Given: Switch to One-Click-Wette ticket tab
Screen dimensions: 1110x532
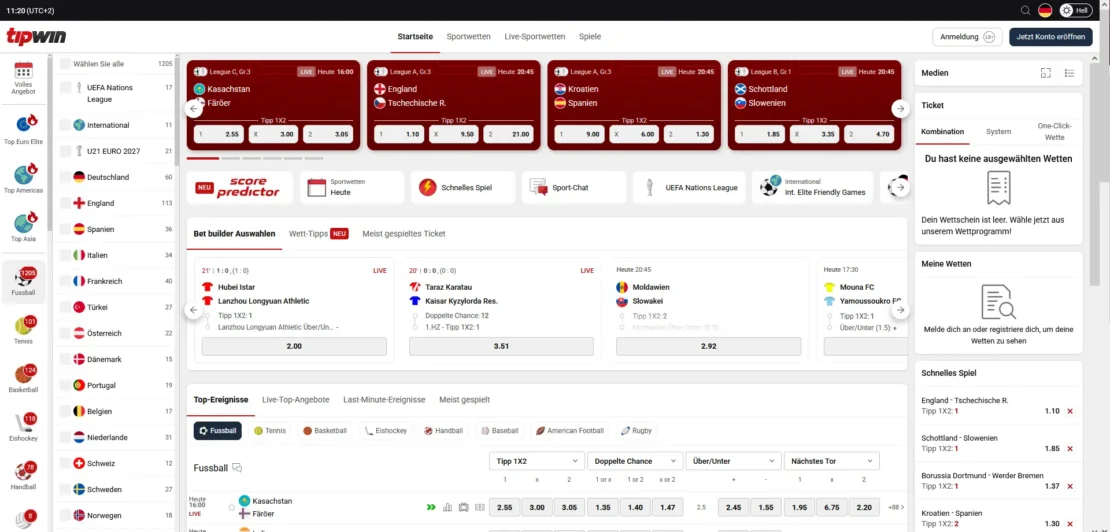Looking at the screenshot, I should tap(1055, 132).
